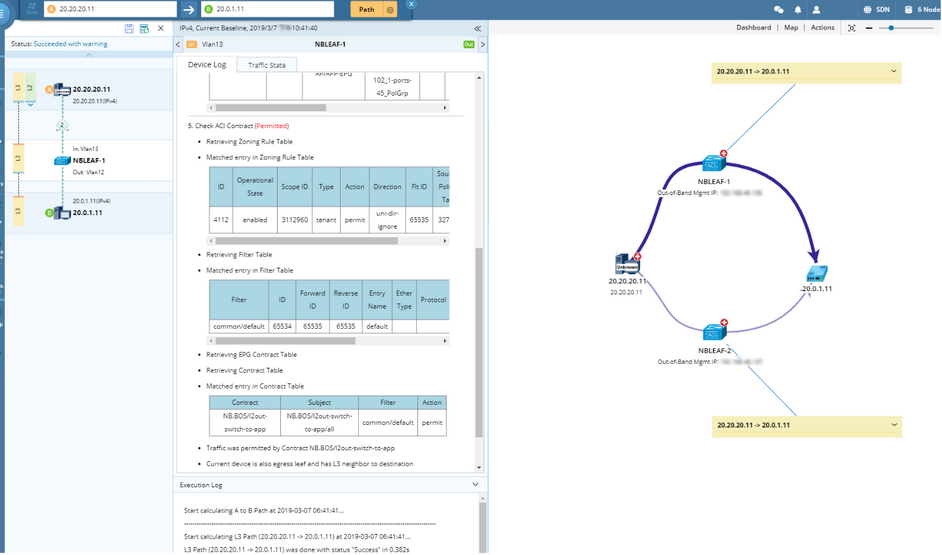Screen dimensions: 942x555
Task: Click zoning rule ID 4112 cell
Action: 221,220
